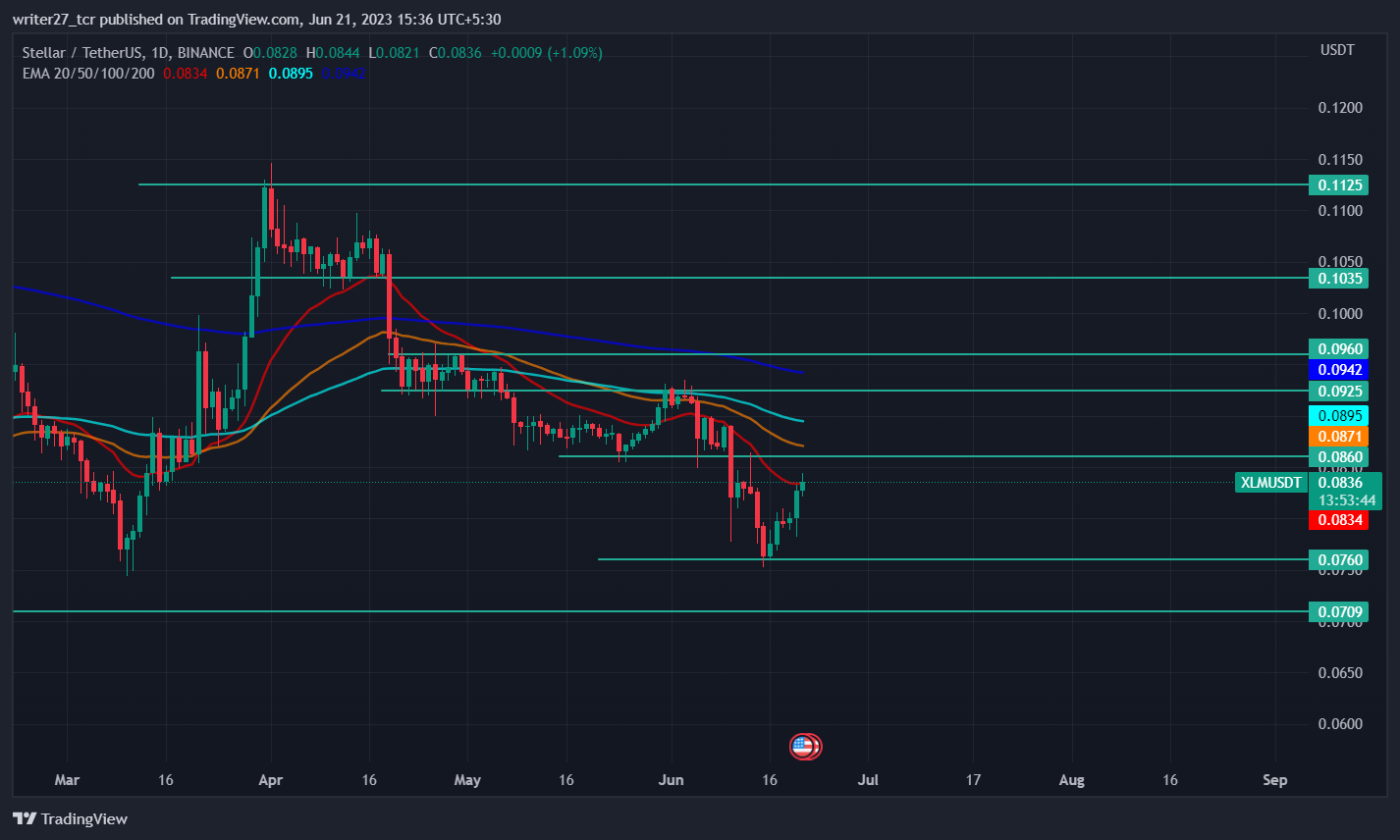Click the 0.1000 price axis label
Screen dimensions: 1400x840
pyautogui.click(x=1340, y=314)
